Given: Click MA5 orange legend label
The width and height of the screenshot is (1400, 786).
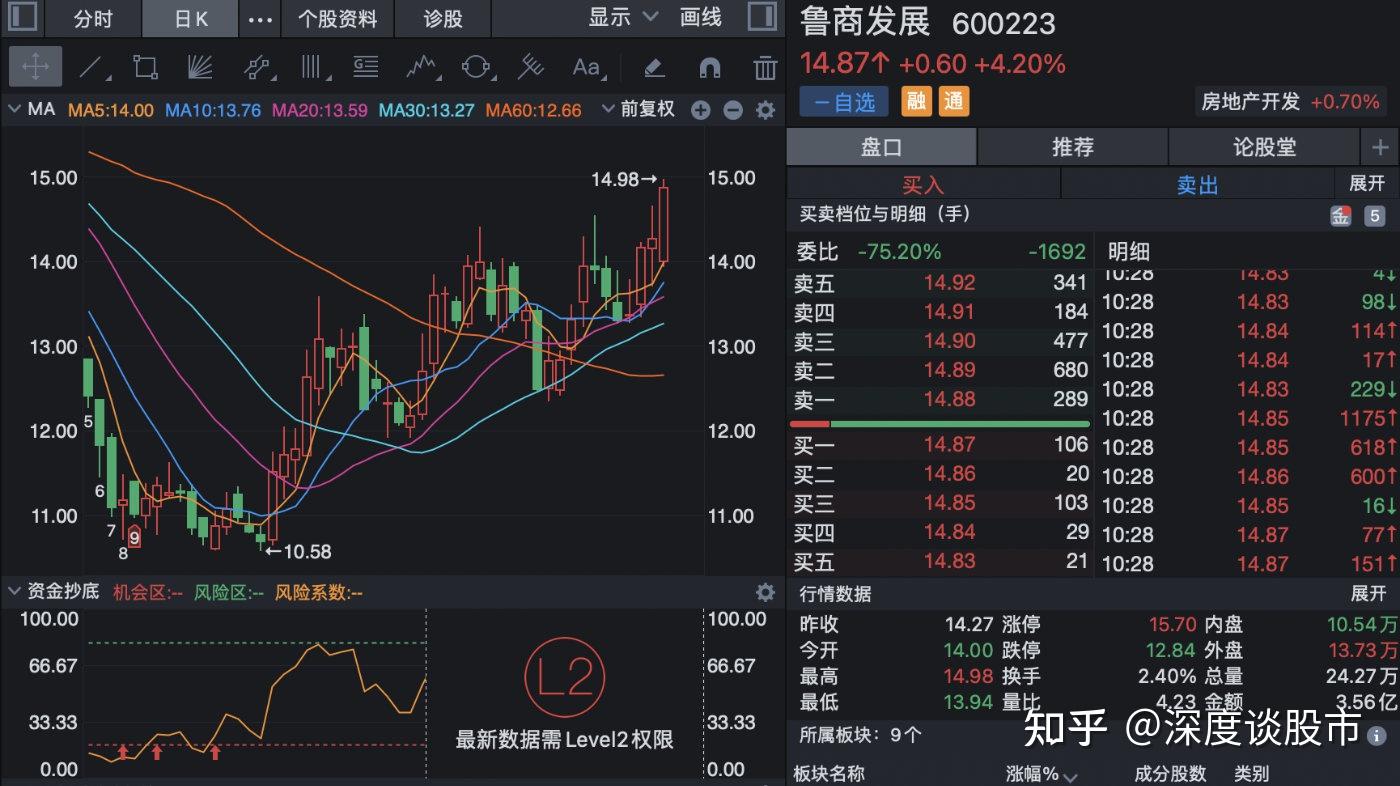Looking at the screenshot, I should click(111, 110).
